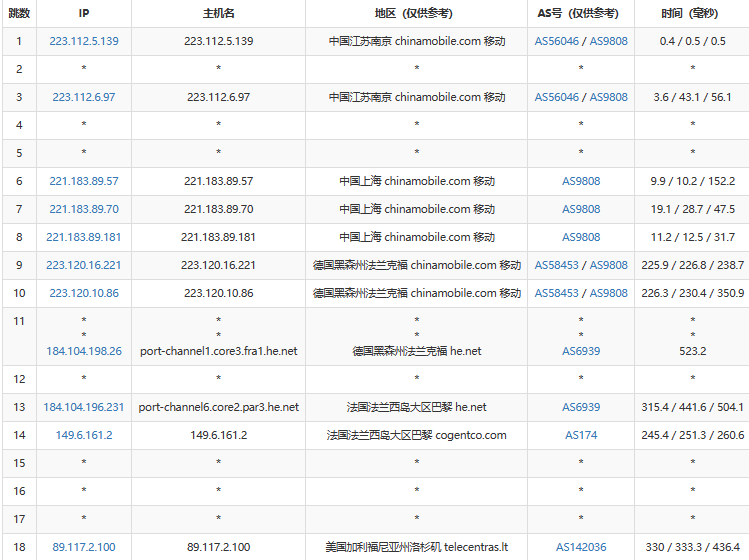Image resolution: width=749 pixels, height=560 pixels.
Task: Click AS58453 link in hop 10 row
Action: click(556, 293)
